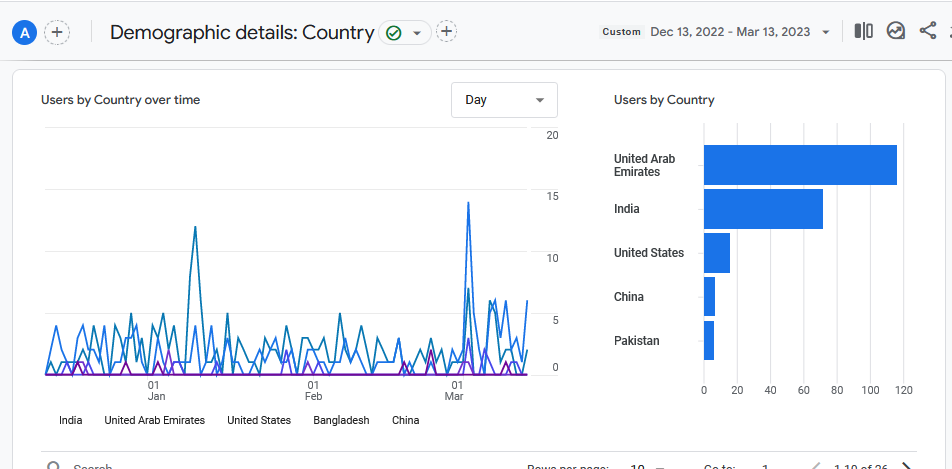952x469 pixels.
Task: Click the January peak on the line chart
Action: (195, 228)
